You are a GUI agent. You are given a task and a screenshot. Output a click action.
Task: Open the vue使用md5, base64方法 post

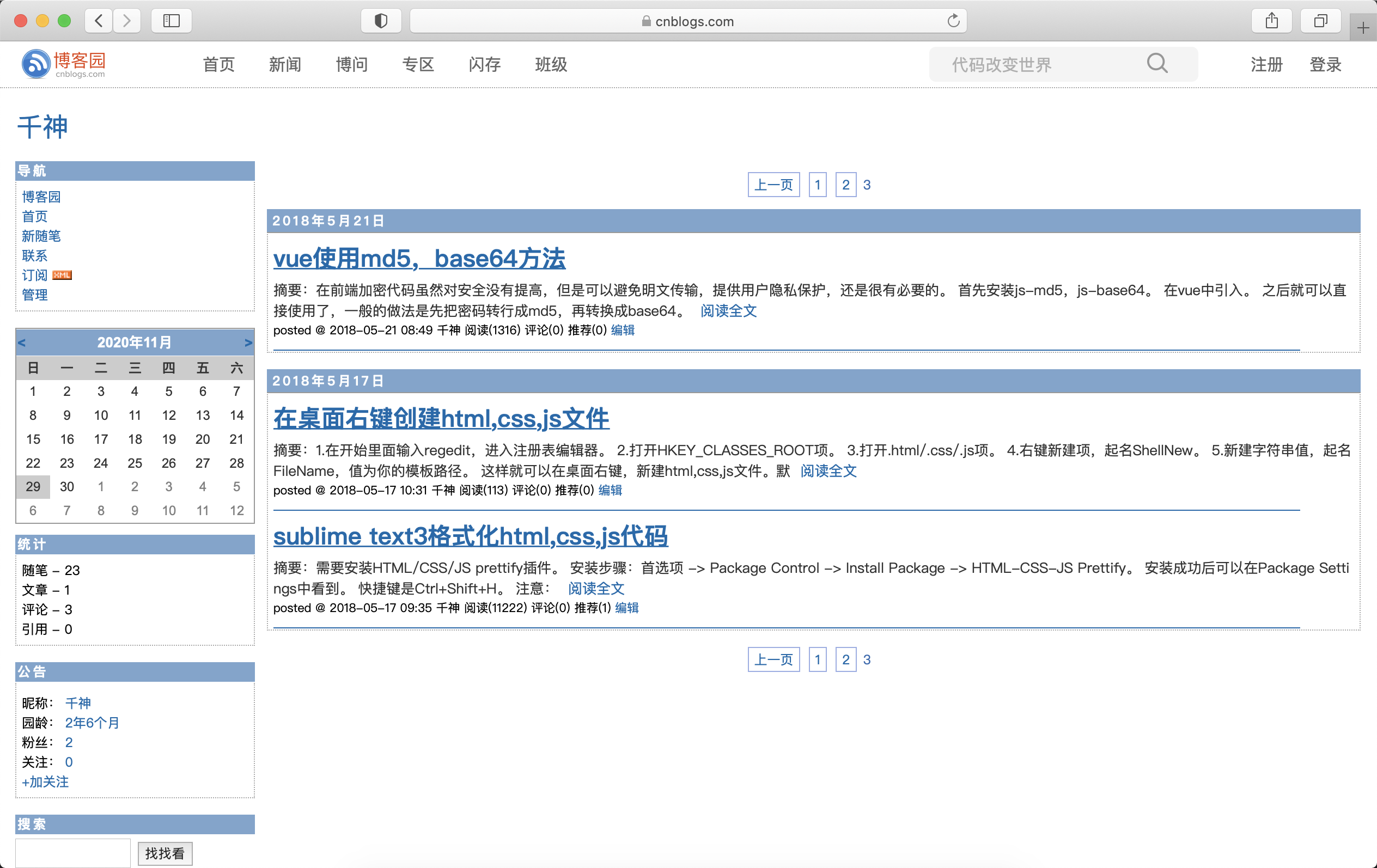point(419,259)
